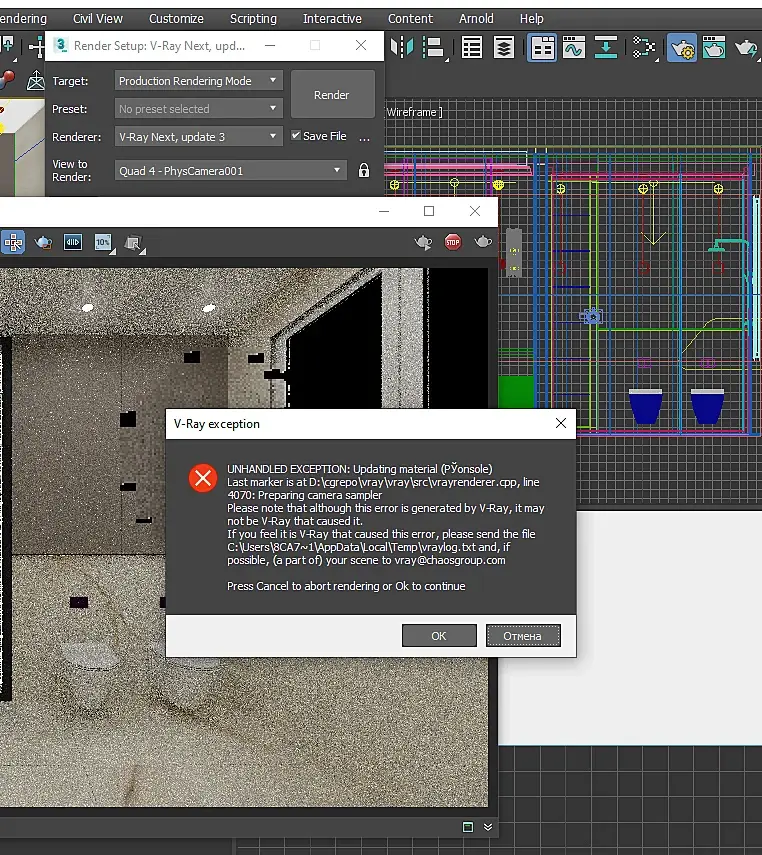Screen dimensions: 762x855
Task: Open the Schematic View icon
Action: 645,47
